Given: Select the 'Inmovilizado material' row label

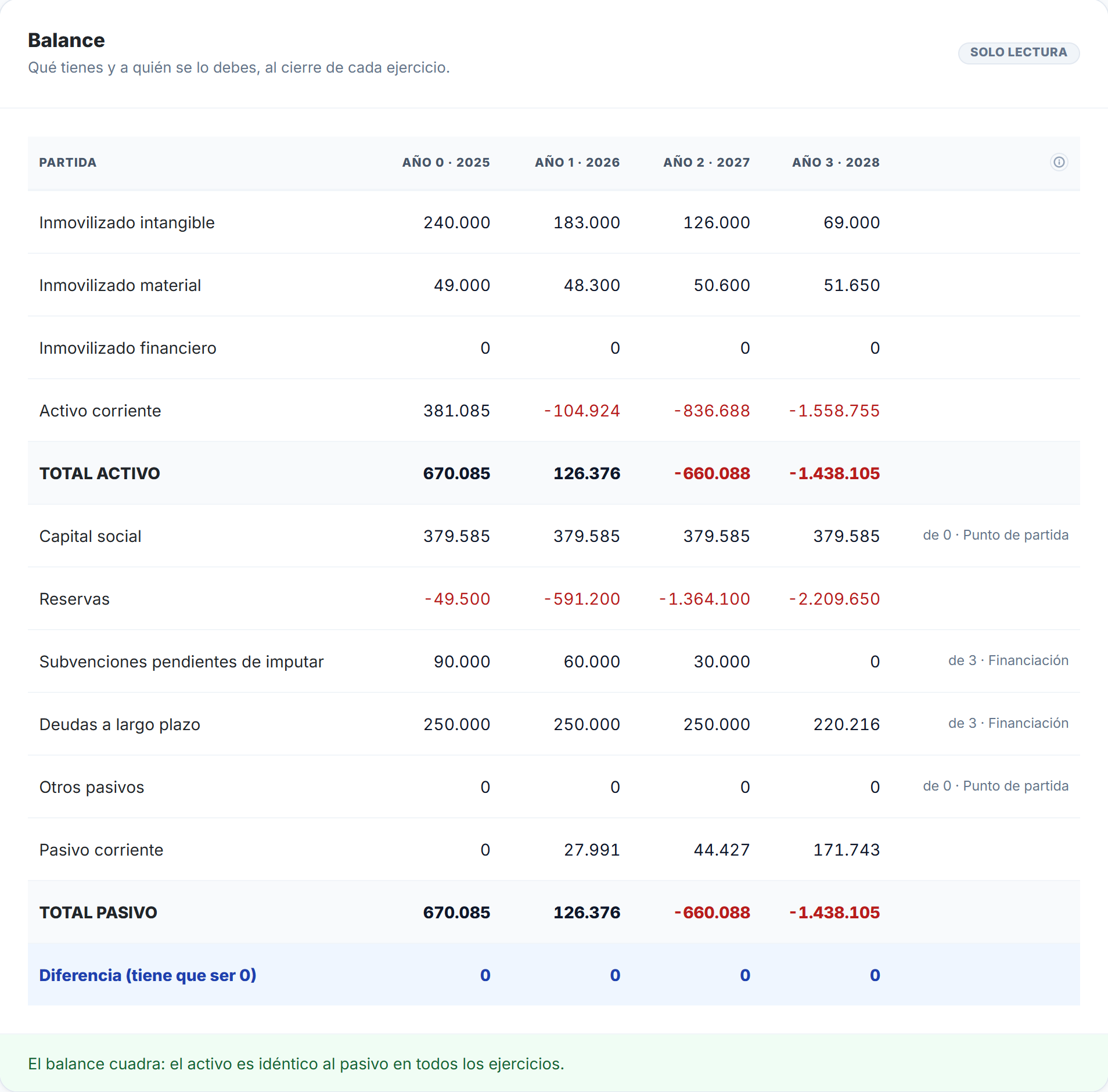Looking at the screenshot, I should coord(120,285).
